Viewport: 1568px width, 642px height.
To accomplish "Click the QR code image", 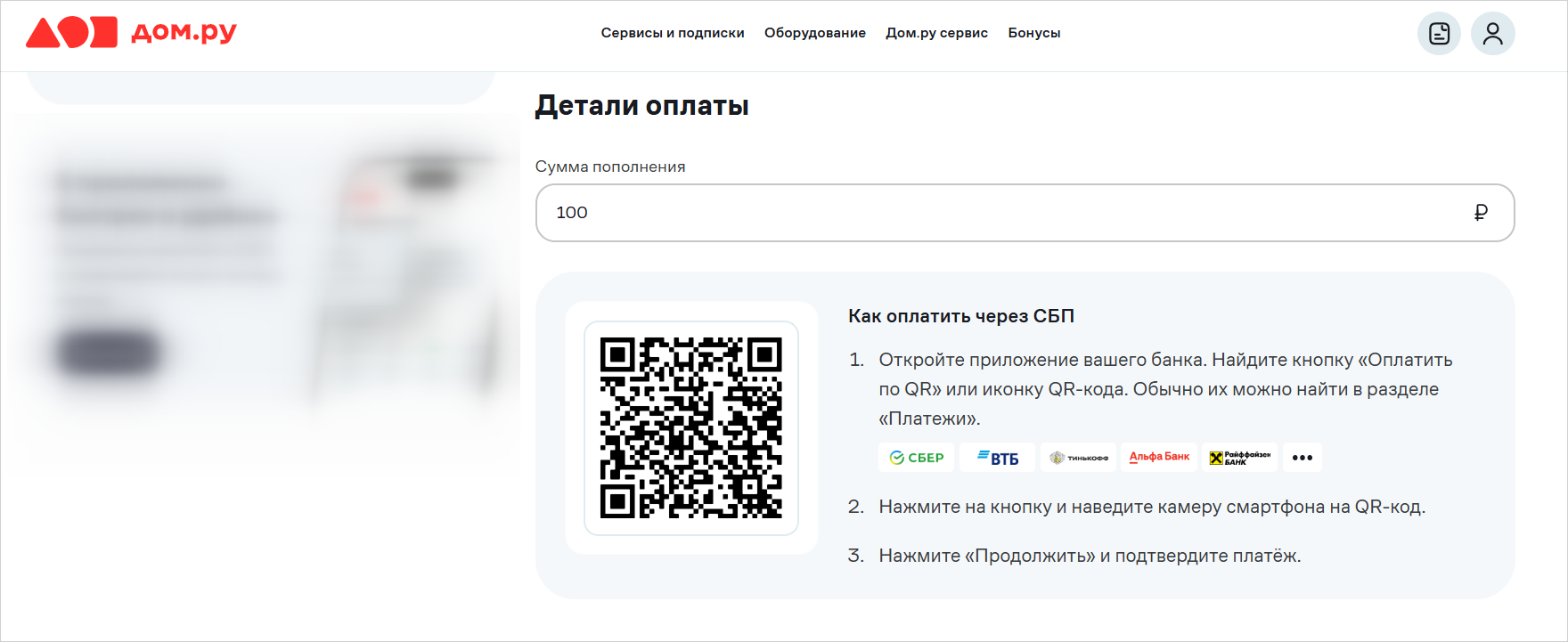I will pyautogui.click(x=691, y=428).
